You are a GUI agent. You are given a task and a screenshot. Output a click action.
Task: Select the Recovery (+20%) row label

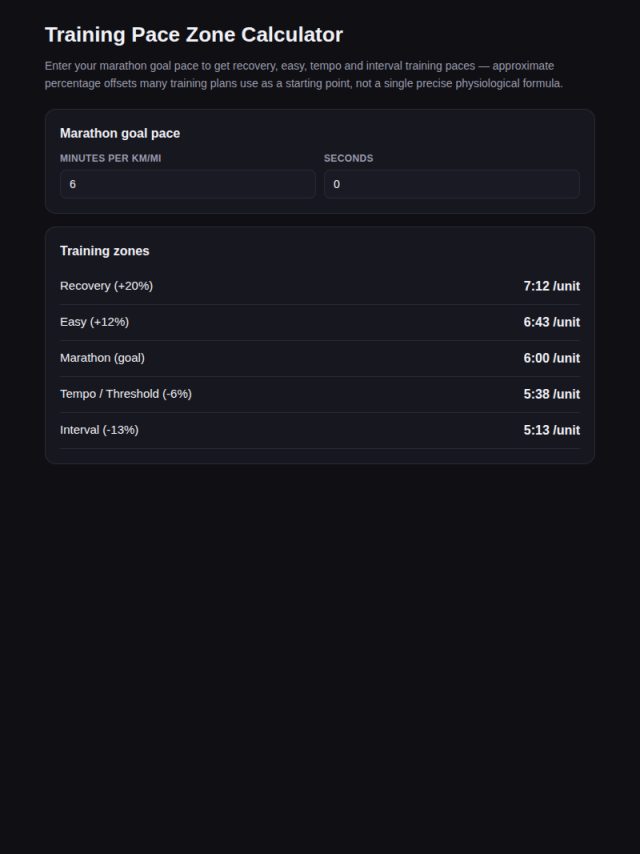coord(106,286)
